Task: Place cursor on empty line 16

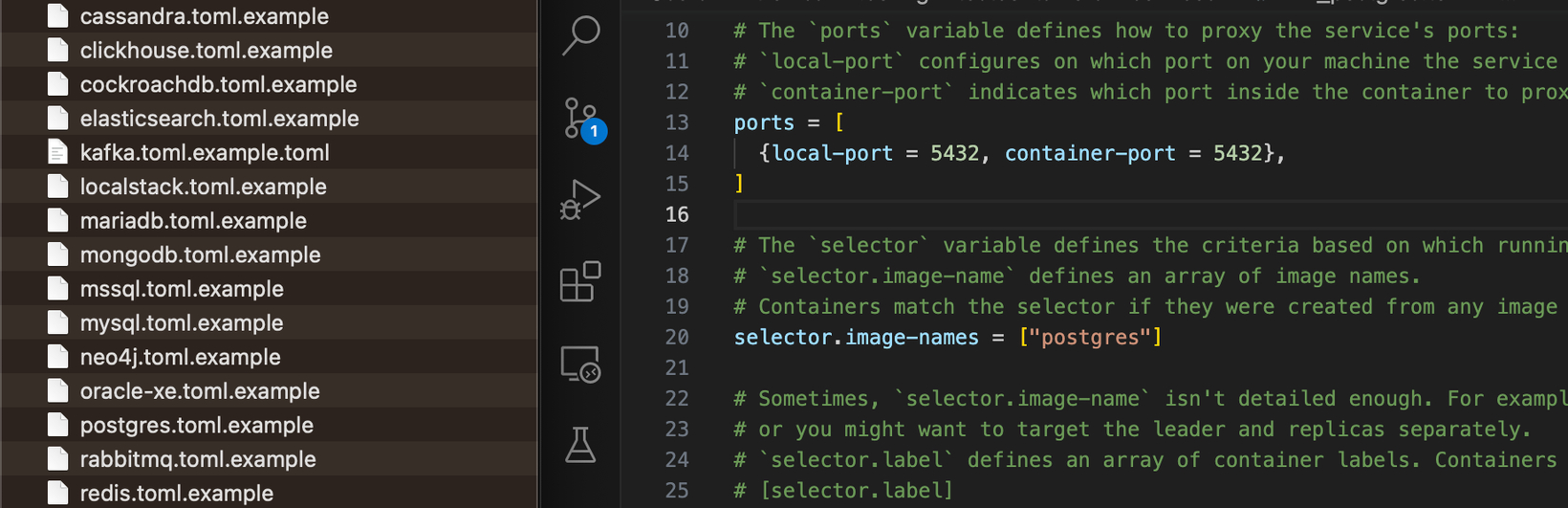Action: [1147, 214]
